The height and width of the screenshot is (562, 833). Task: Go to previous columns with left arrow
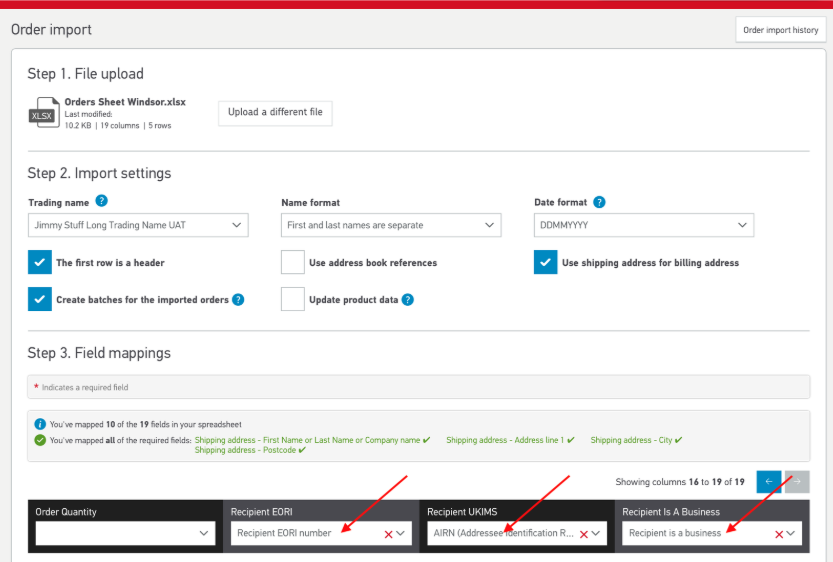point(769,482)
